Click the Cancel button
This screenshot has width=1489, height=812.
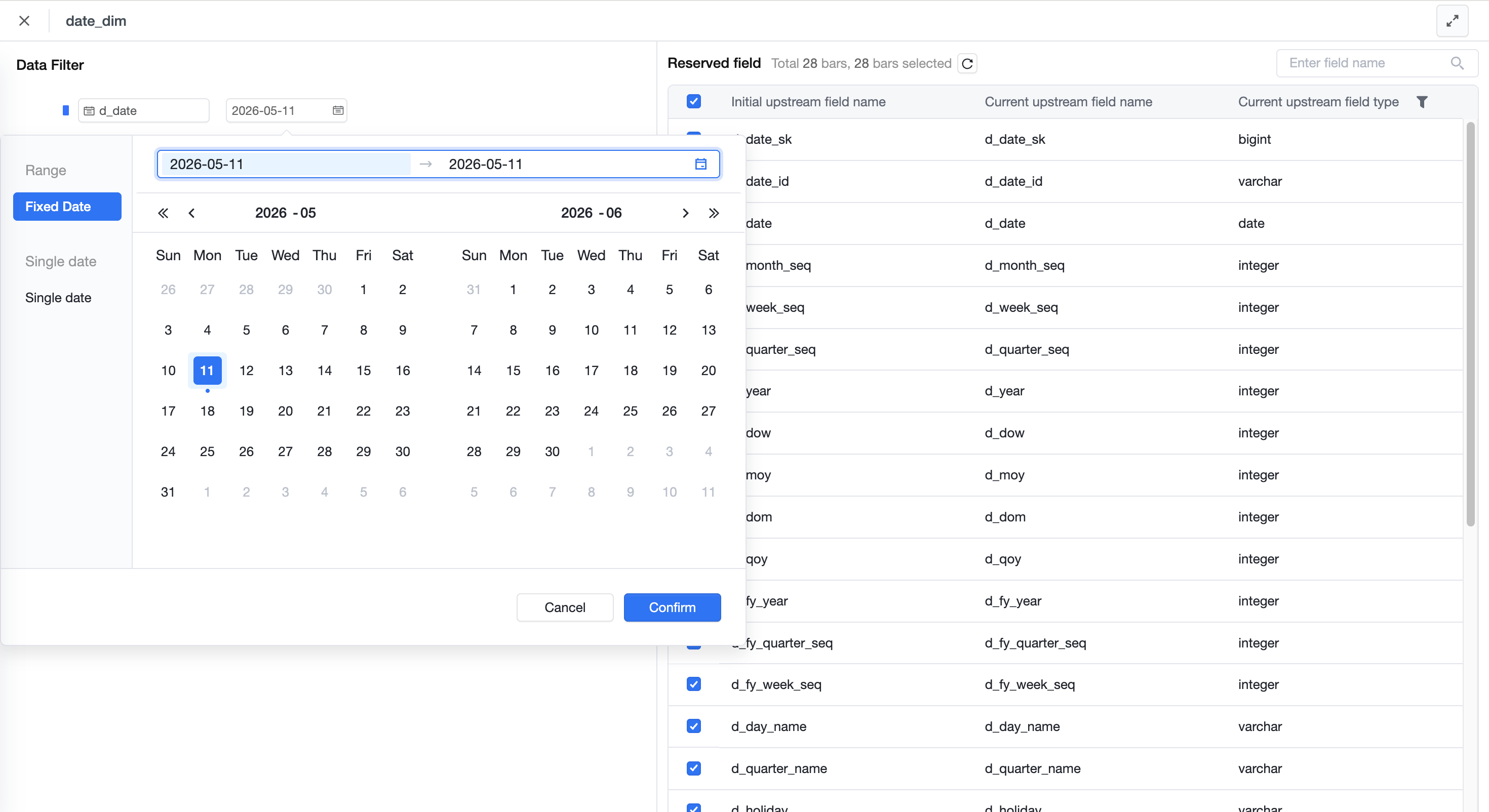point(565,607)
